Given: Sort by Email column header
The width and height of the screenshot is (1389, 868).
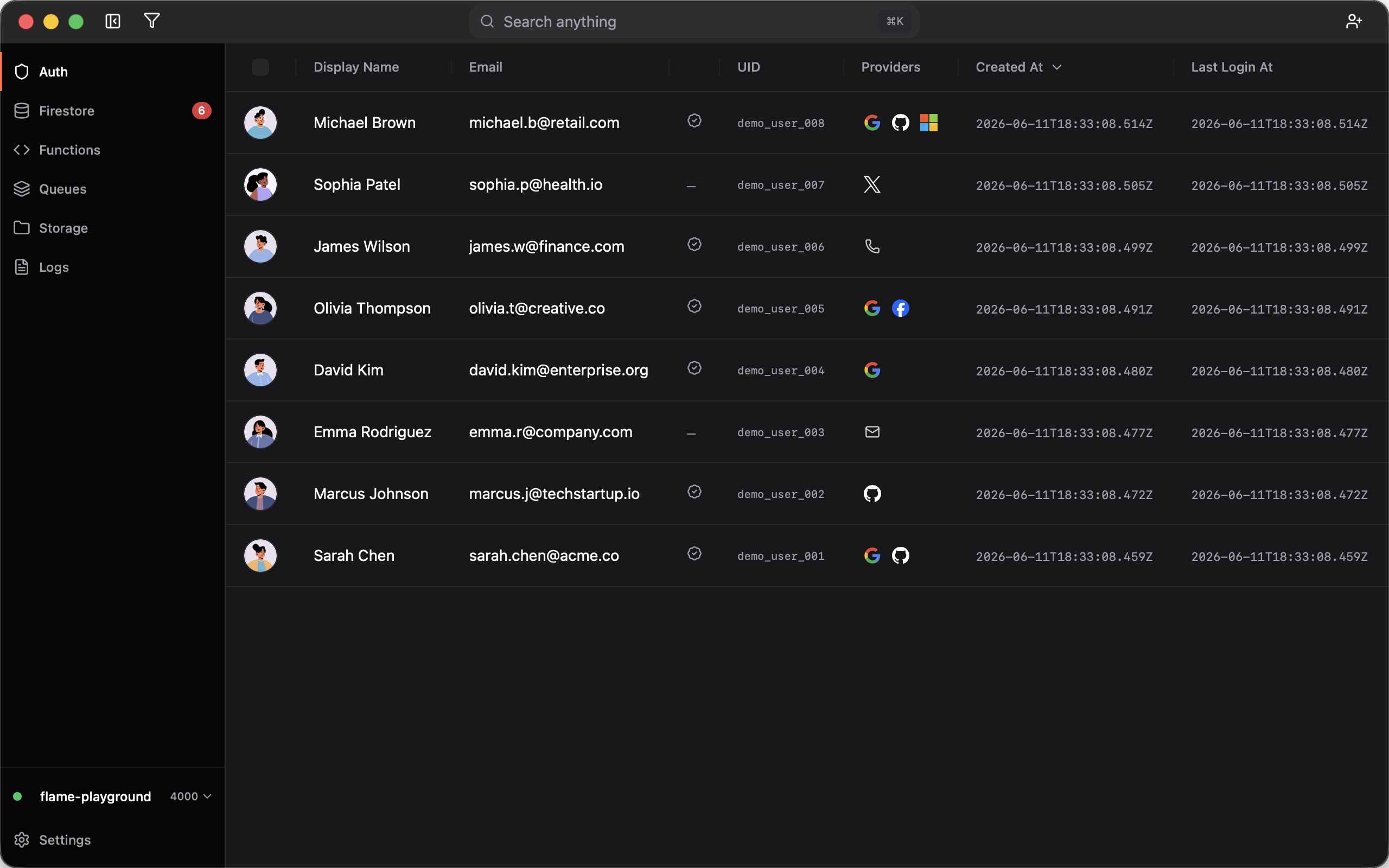Looking at the screenshot, I should (486, 67).
